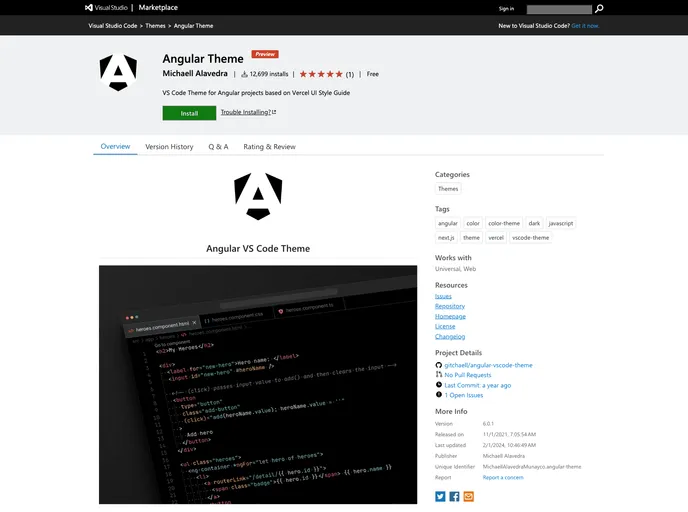Open the Homepage resource link
Screen dimensions: 688x512
pos(450,316)
